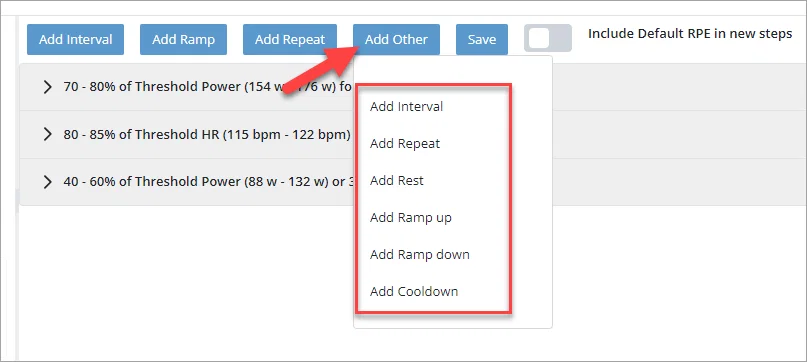Screen dimensions: 807x362
Task: Select Add Ramp up menu entry
Action: (410, 218)
